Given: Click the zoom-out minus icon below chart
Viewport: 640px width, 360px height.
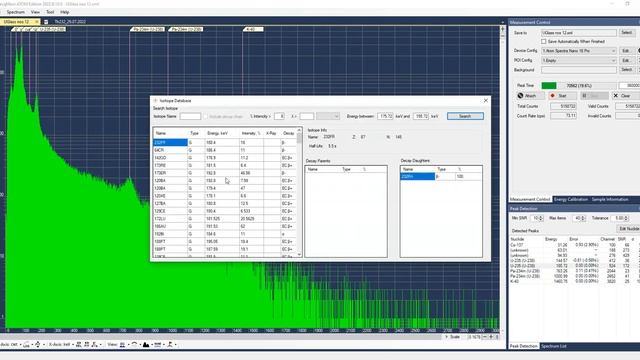Looking at the screenshot, I should [x=484, y=337].
